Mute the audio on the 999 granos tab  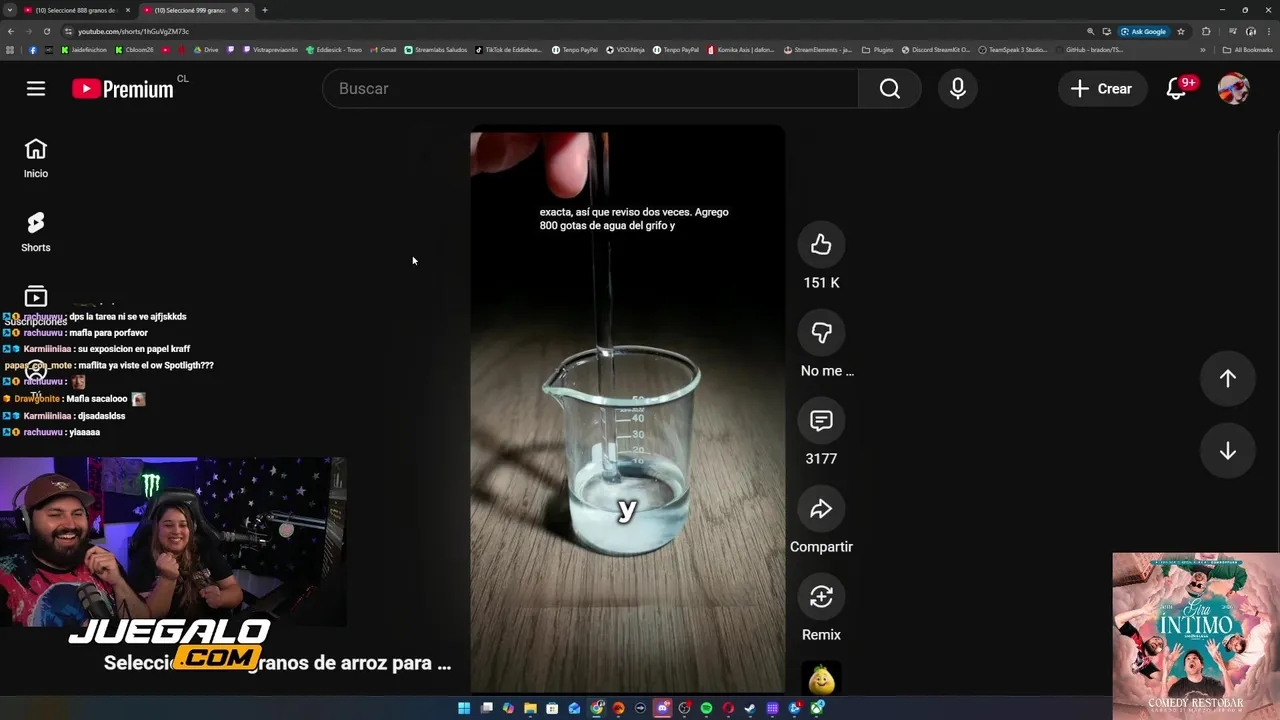click(x=235, y=10)
